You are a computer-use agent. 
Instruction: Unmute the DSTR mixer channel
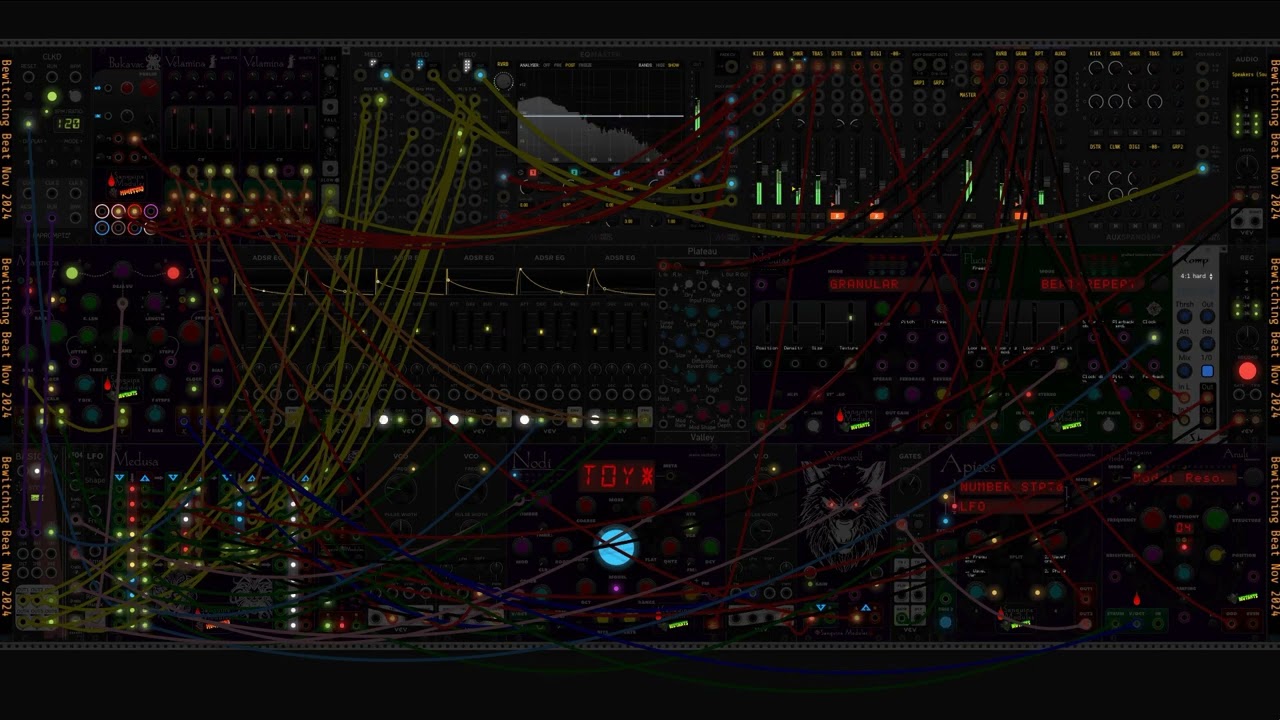[x=837, y=215]
